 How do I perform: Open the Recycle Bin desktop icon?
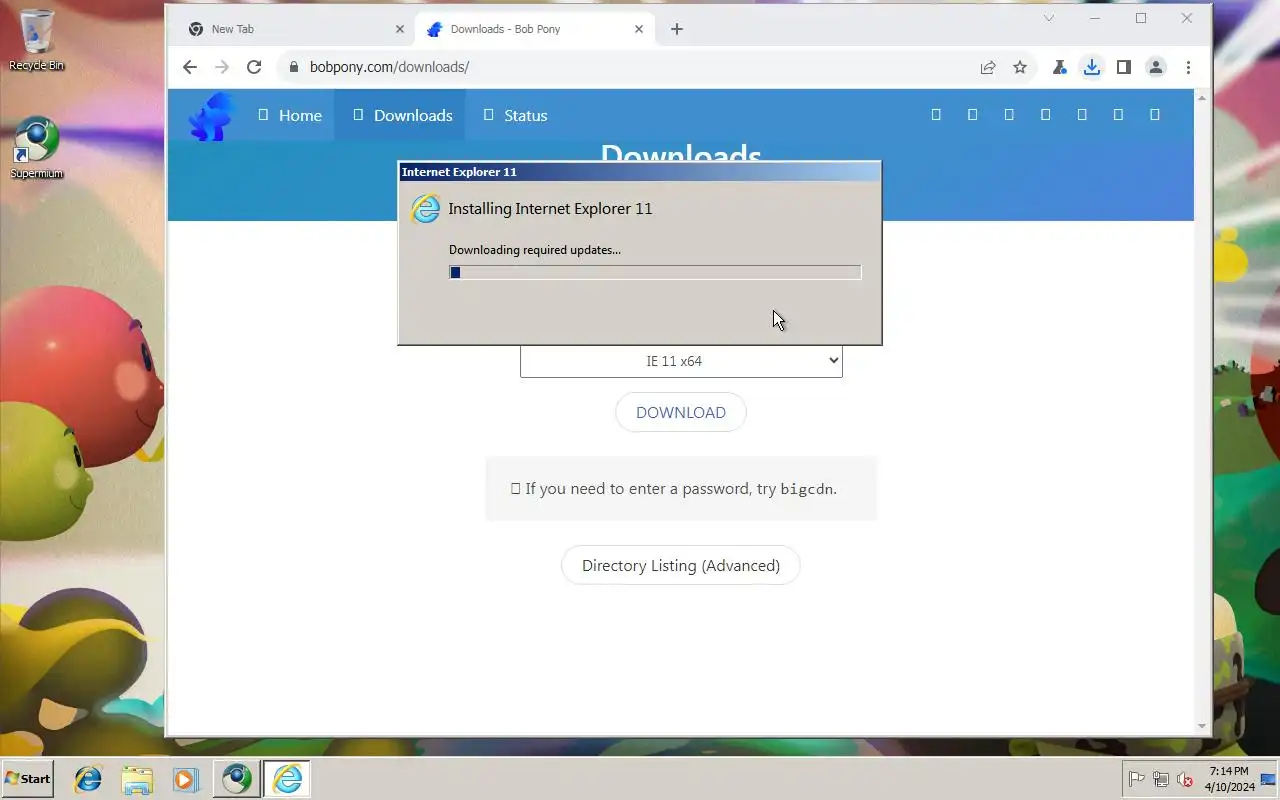(x=36, y=40)
